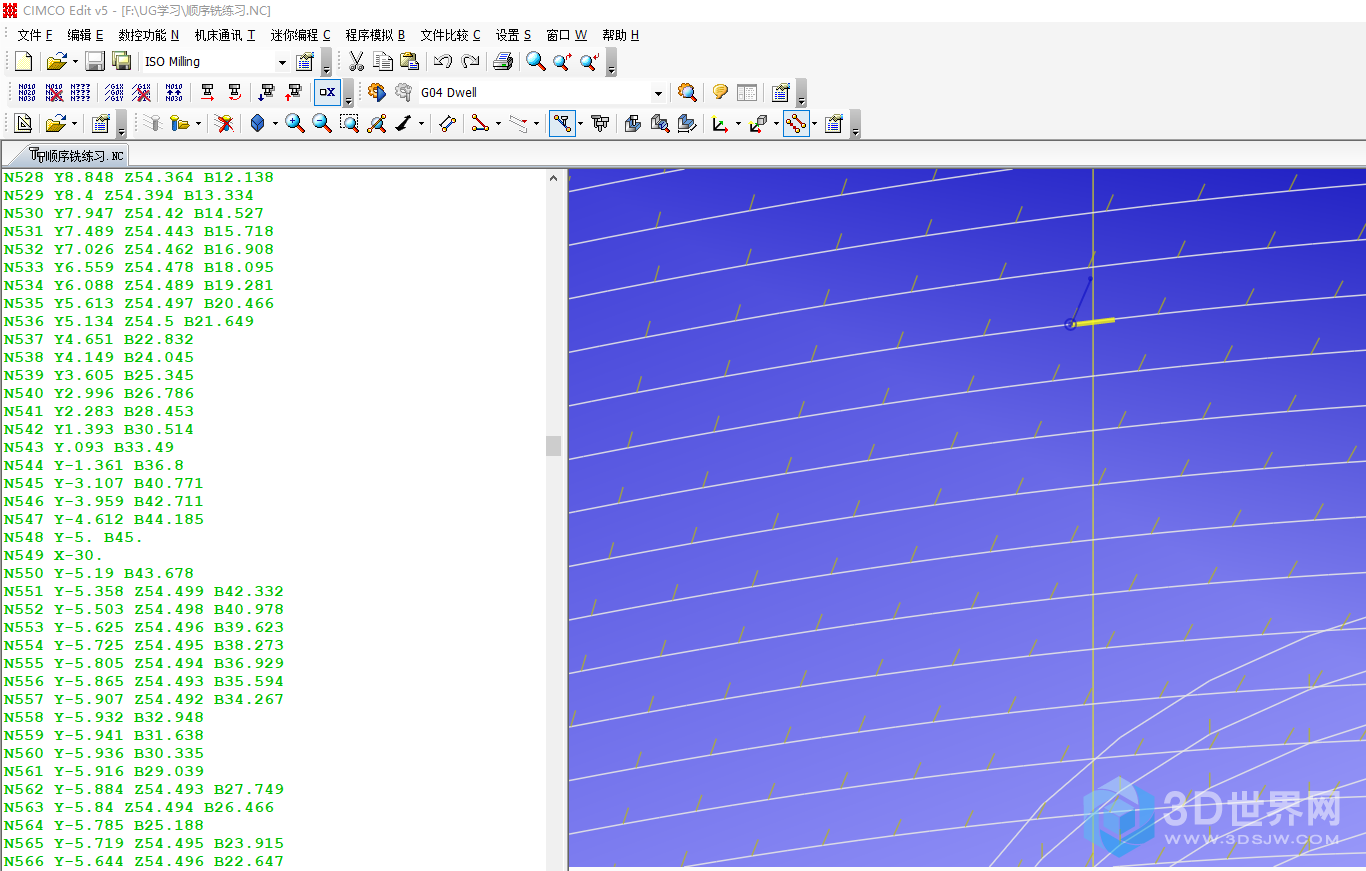Click the red X remove backplot icon
Image resolution: width=1366 pixels, height=871 pixels.
(225, 124)
